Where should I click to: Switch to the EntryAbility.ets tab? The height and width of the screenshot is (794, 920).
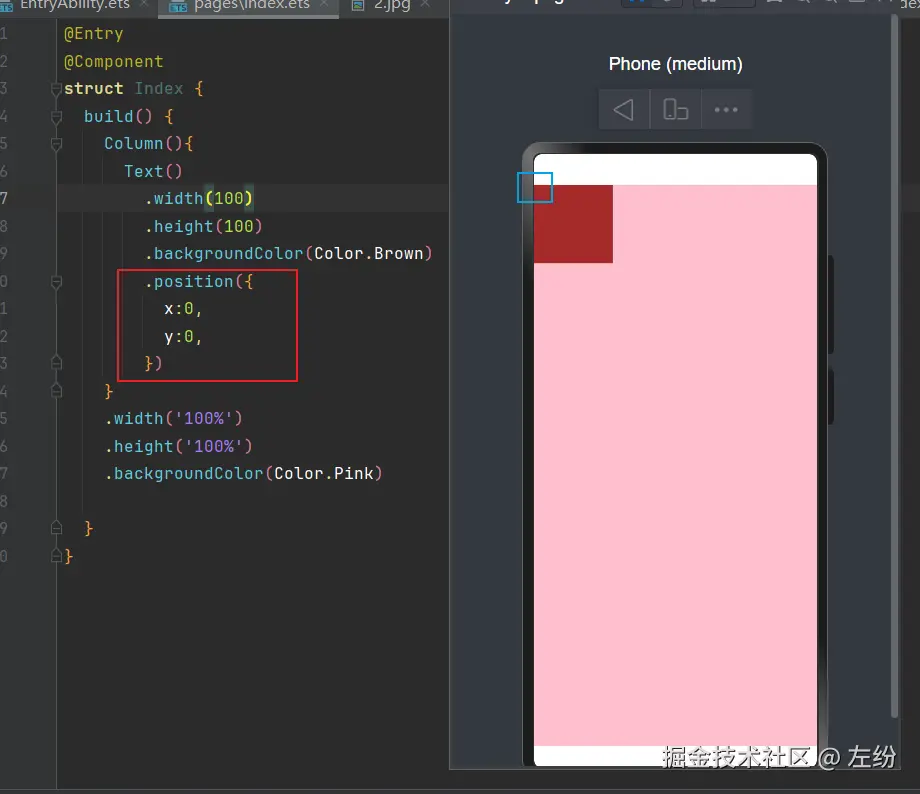tap(75, 6)
